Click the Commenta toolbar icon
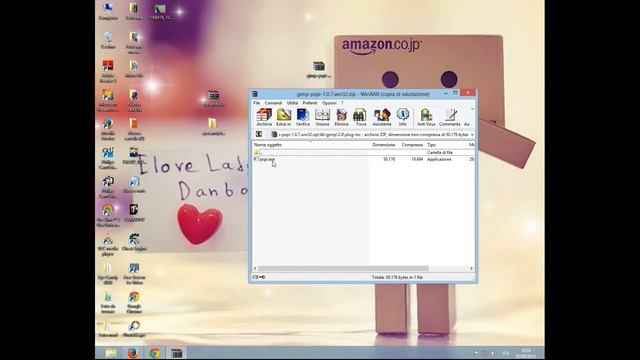 (x=450, y=117)
